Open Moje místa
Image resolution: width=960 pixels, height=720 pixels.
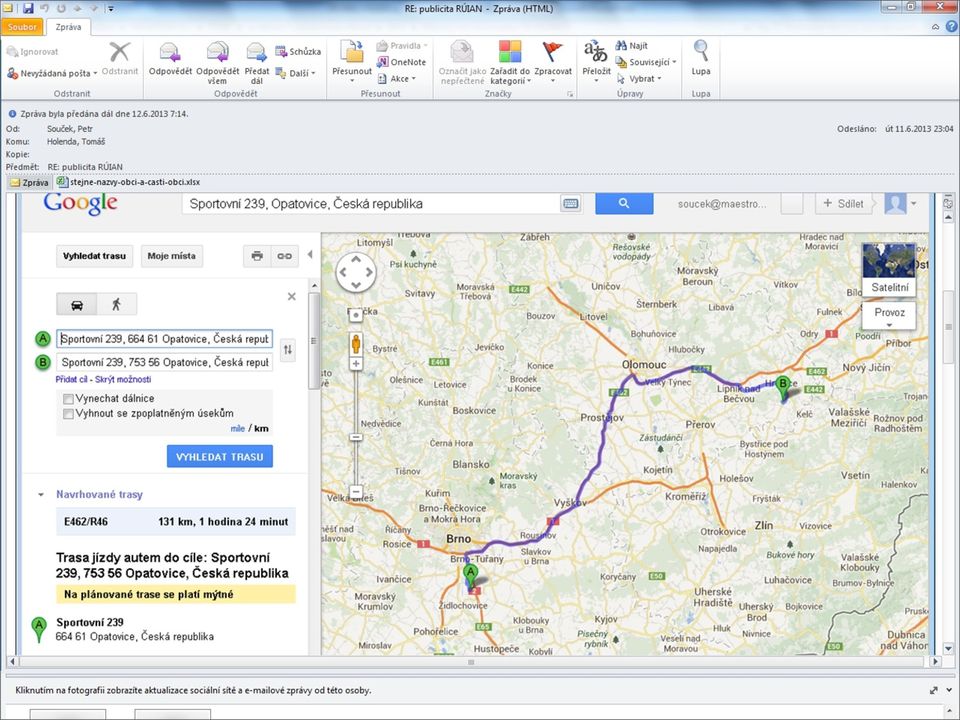[171, 256]
